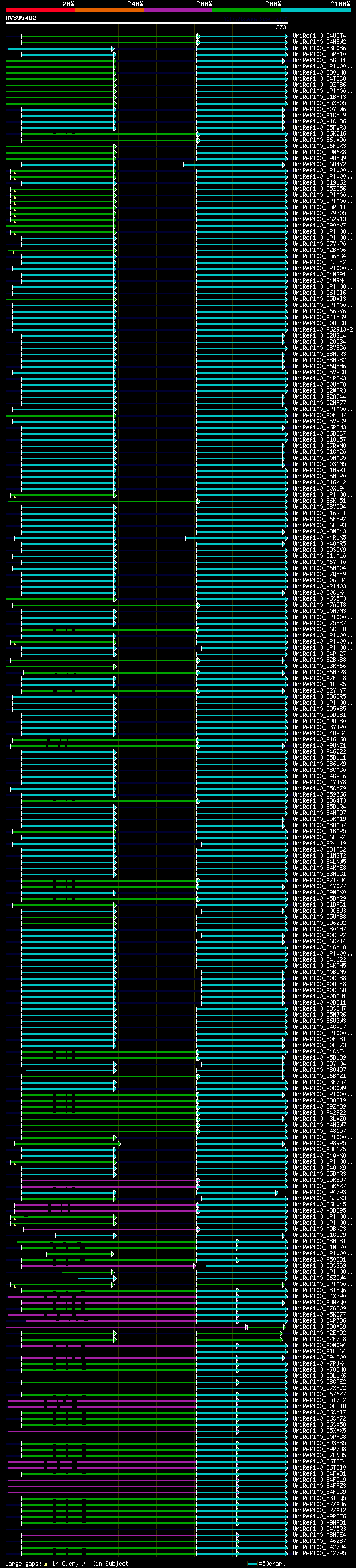The image size is (356, 1568).
Task: Click hit label UniRef100_Q5ZI56
Action: [x=319, y=189]
